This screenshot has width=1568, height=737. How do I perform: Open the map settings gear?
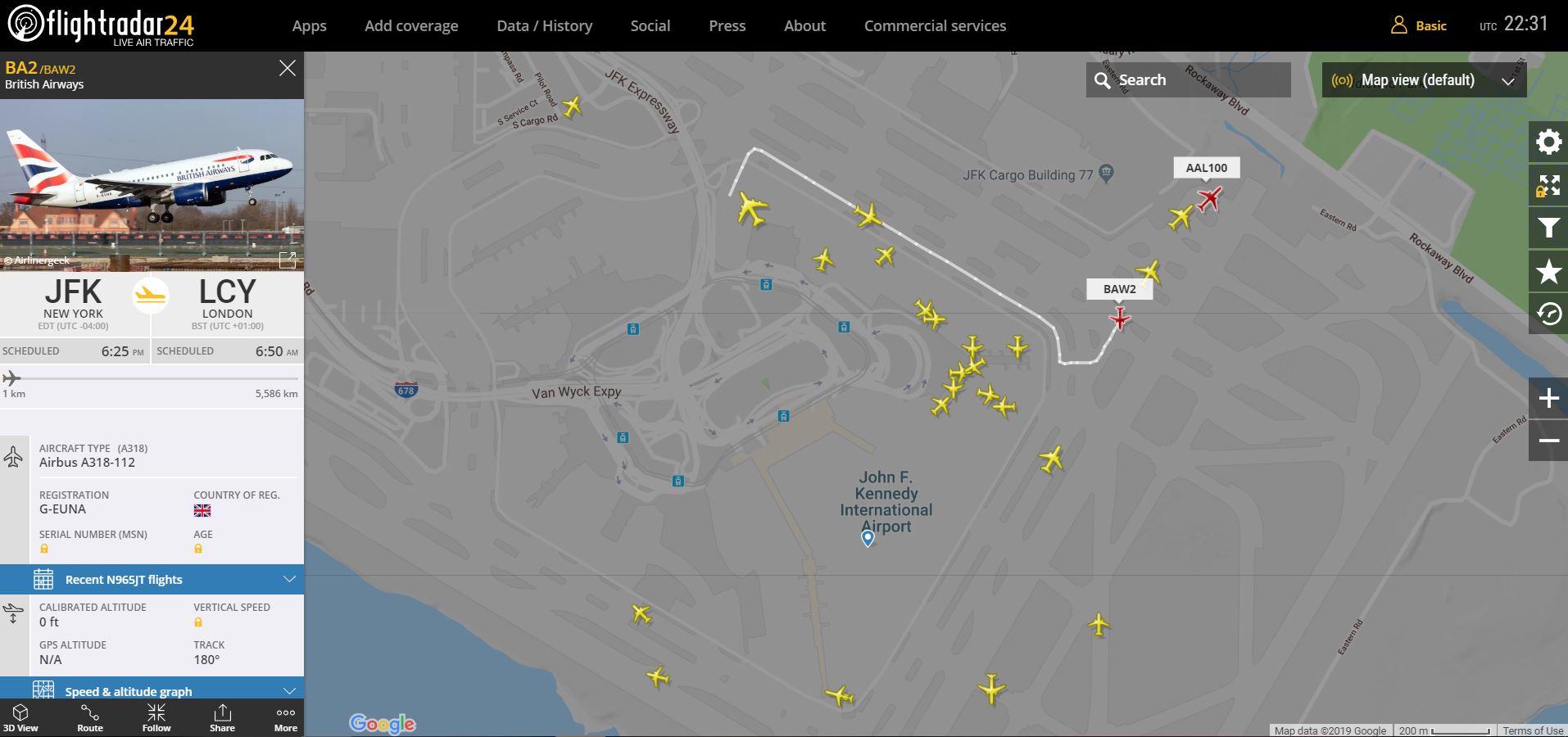pos(1548,143)
